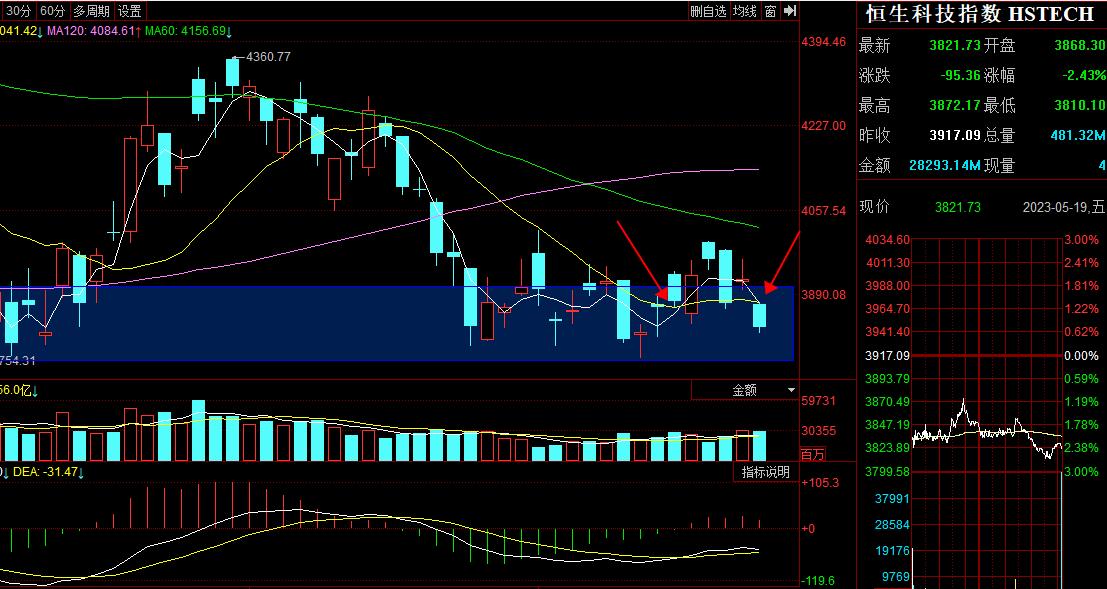Viewport: 1107px width, 589px height.
Task: Click the 37991 intraday volume label
Action: click(893, 499)
